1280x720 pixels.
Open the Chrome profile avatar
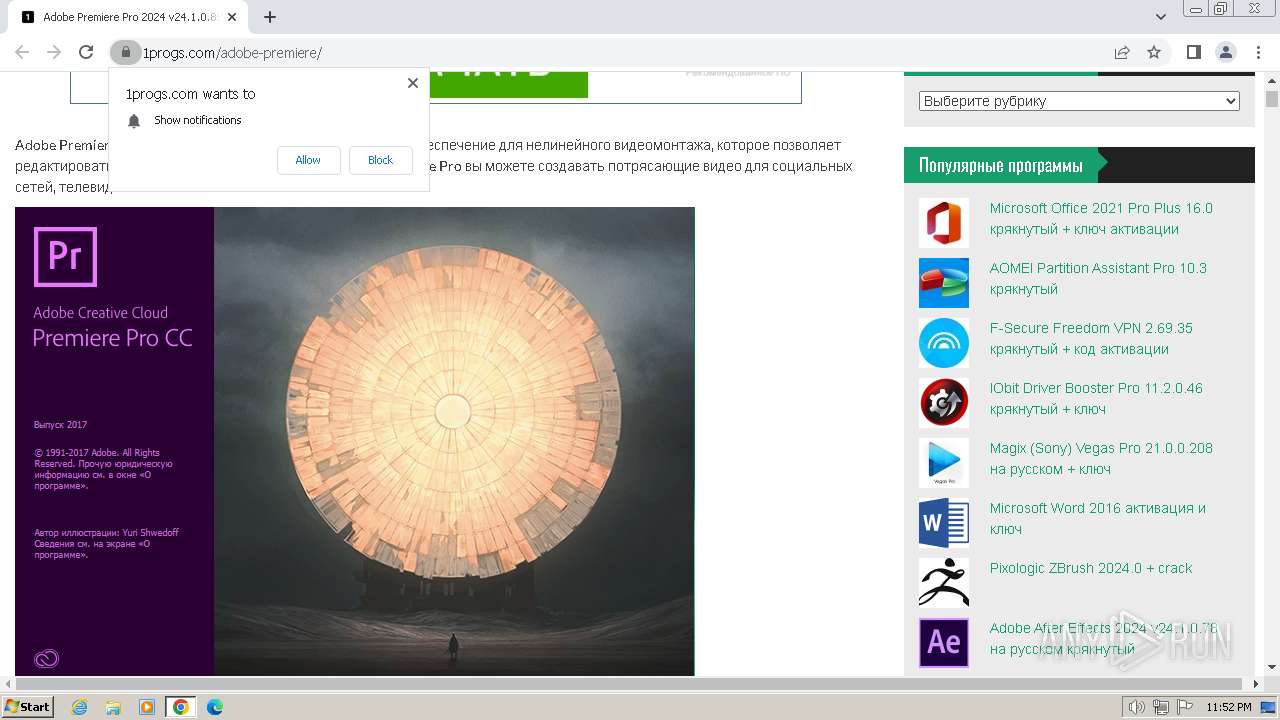[1225, 52]
